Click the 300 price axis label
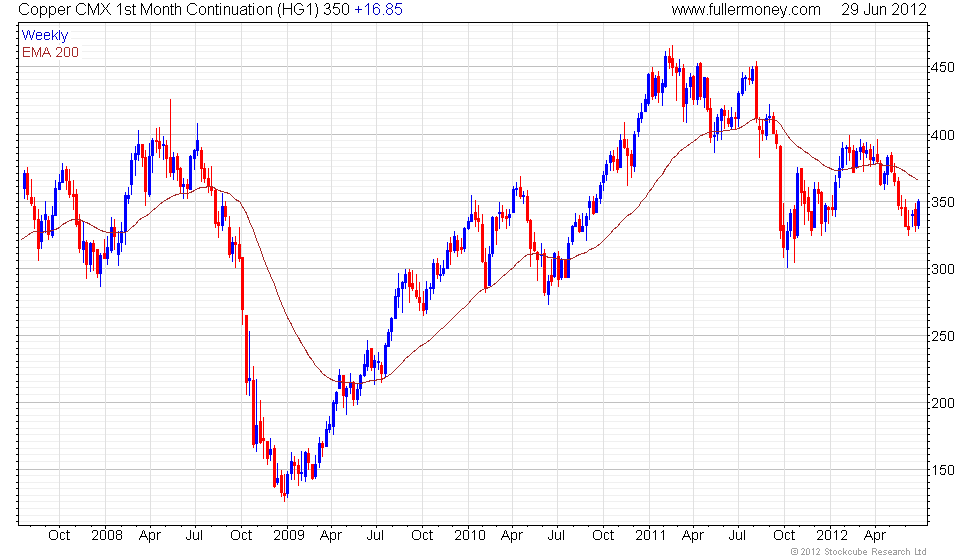 [942, 269]
